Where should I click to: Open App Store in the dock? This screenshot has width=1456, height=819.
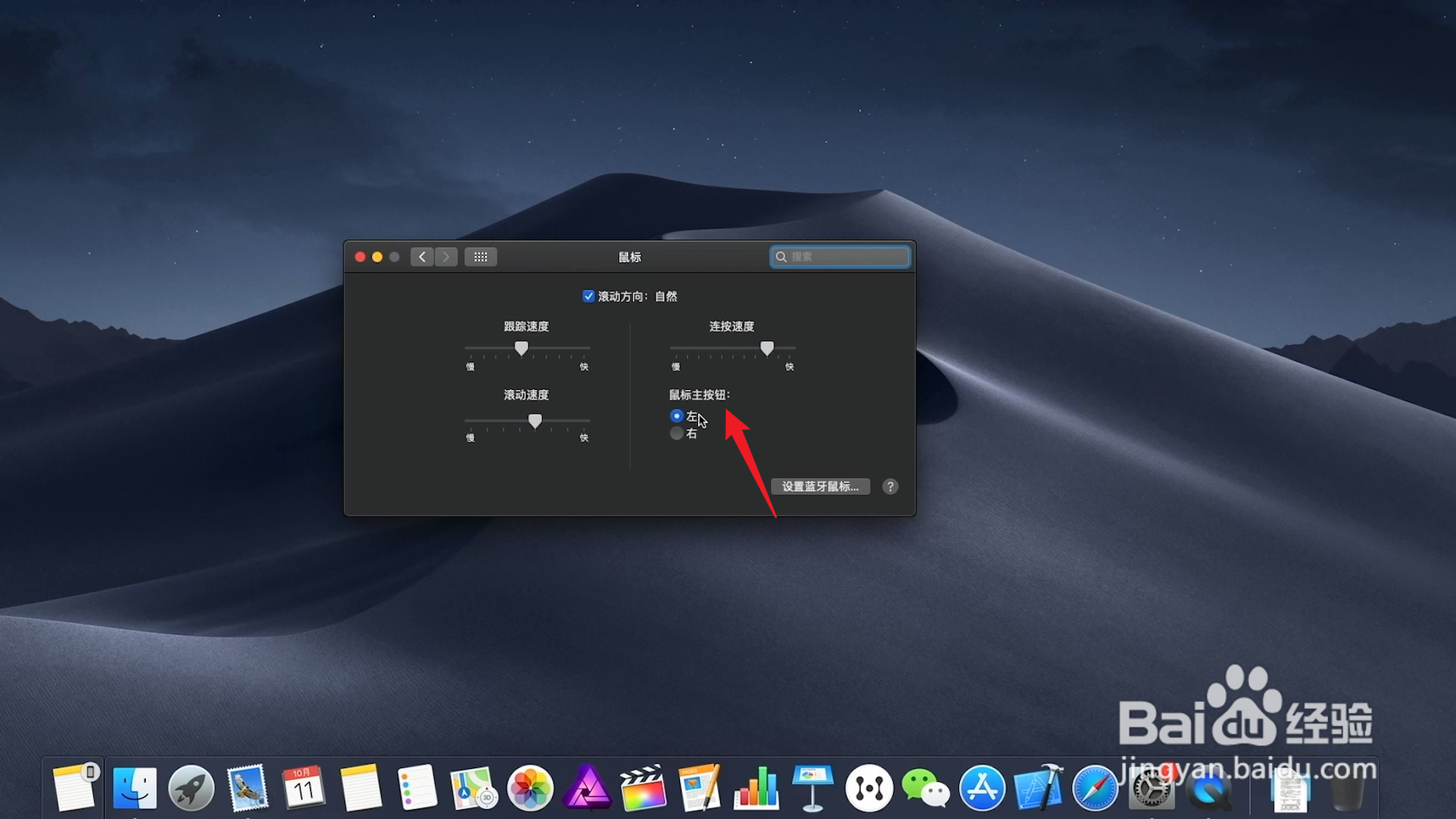coord(982,788)
